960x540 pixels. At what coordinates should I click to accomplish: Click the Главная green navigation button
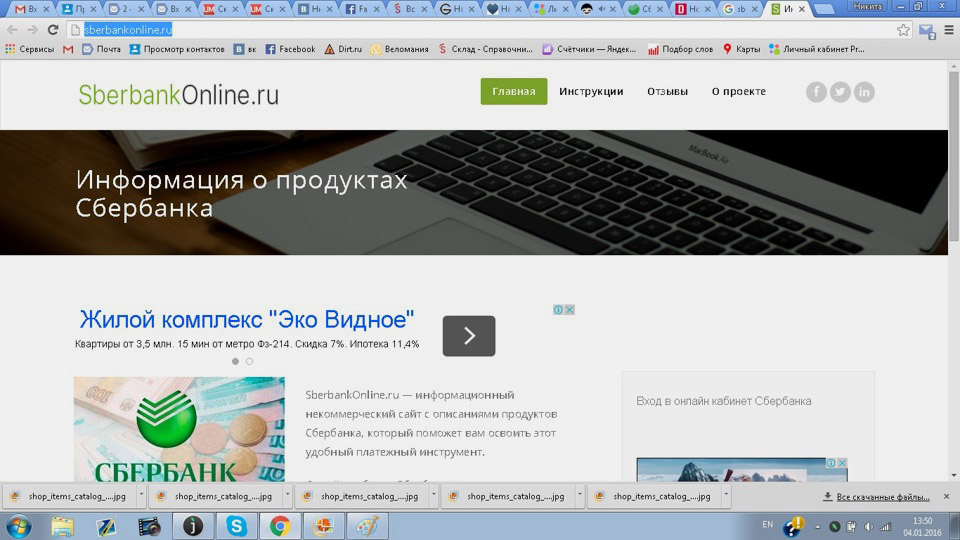pyautogui.click(x=514, y=92)
